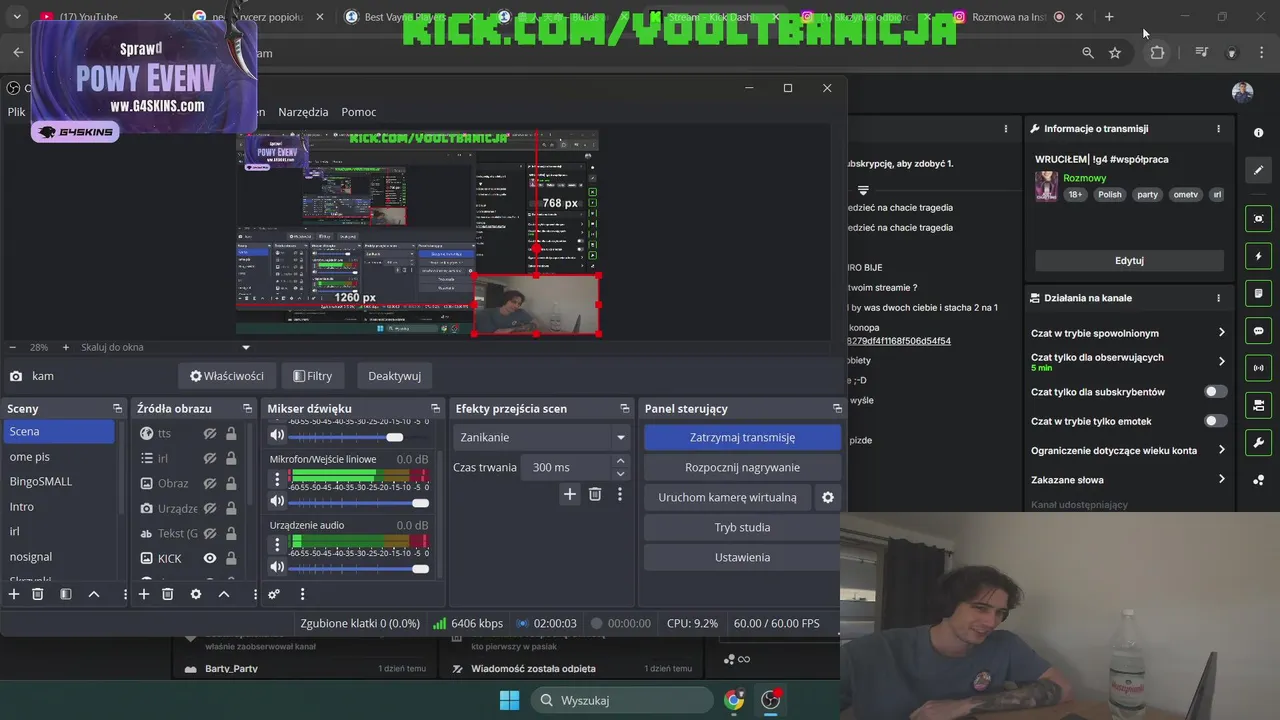Click Edytuj in stream info panel

(1129, 260)
